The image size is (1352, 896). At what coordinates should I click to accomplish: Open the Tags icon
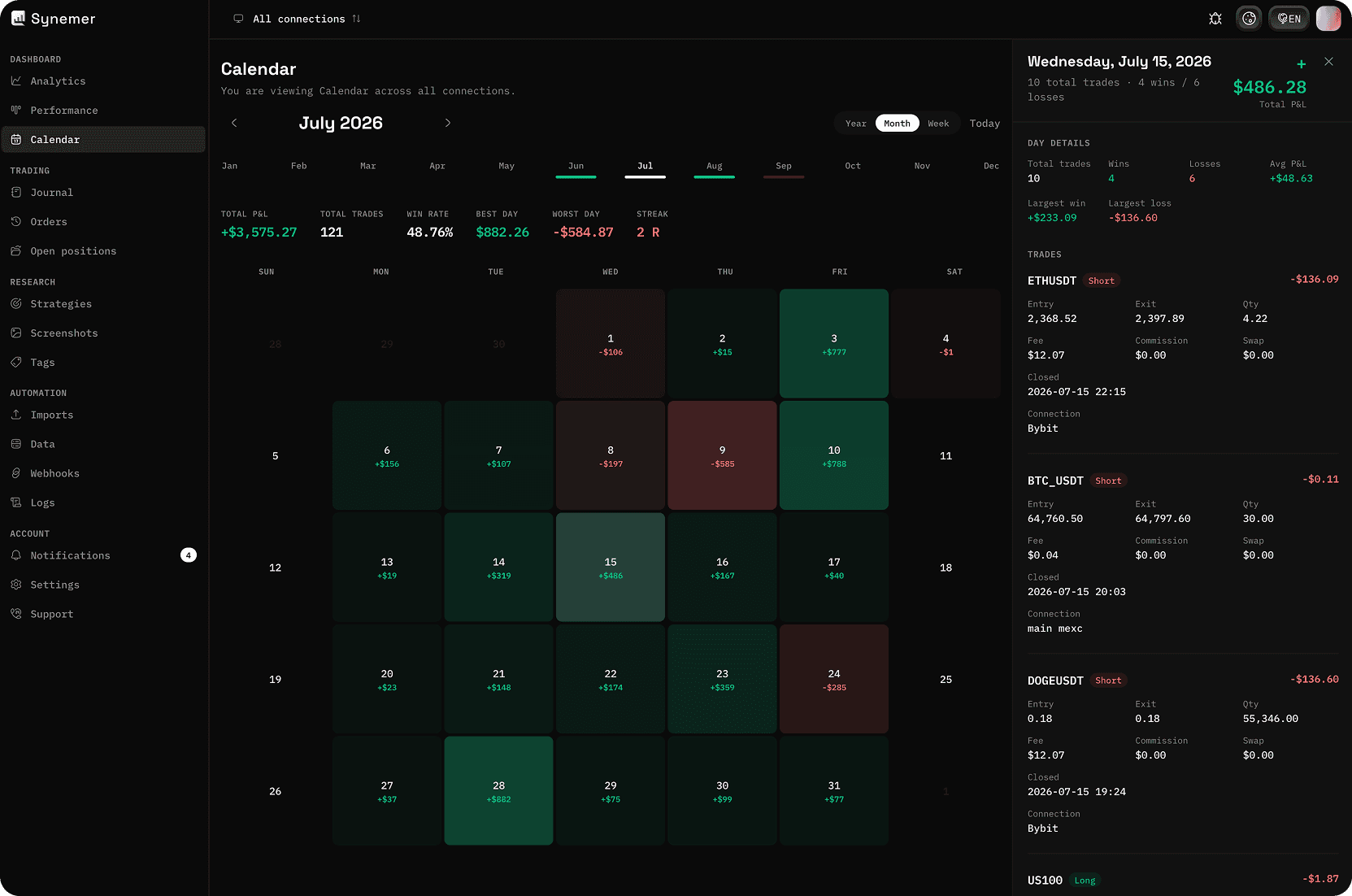click(16, 363)
